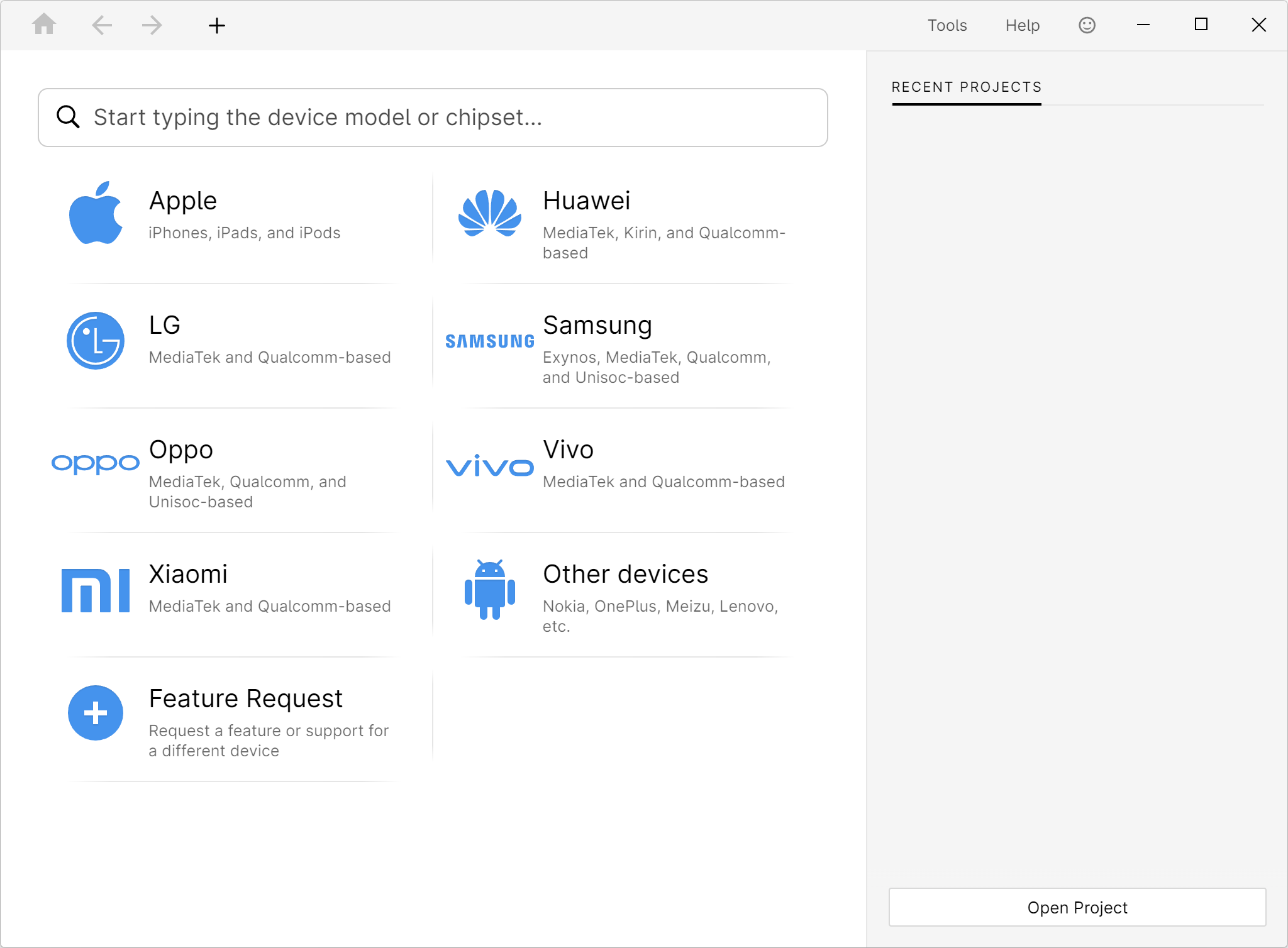
Task: Open the Tools menu
Action: pos(947,25)
